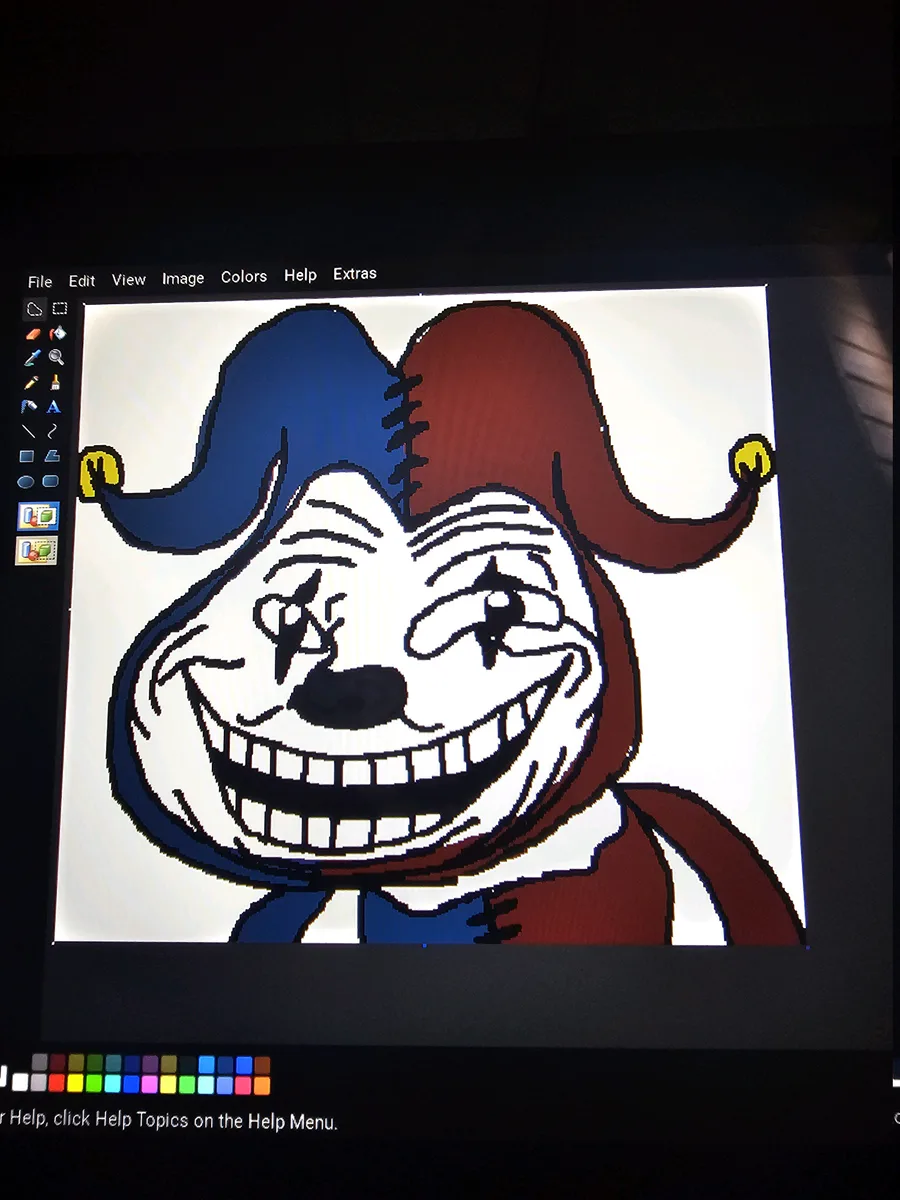The height and width of the screenshot is (1200, 900).
Task: Enable the transparent selection option
Action: tap(36, 550)
